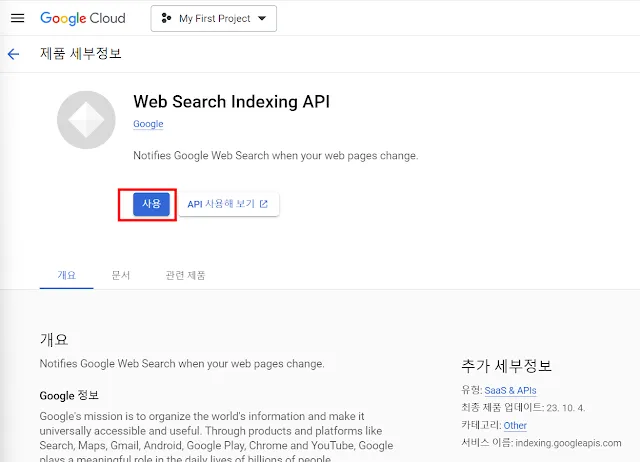
Task: Click the external link icon on API 사용해 보기
Action: coord(264,204)
